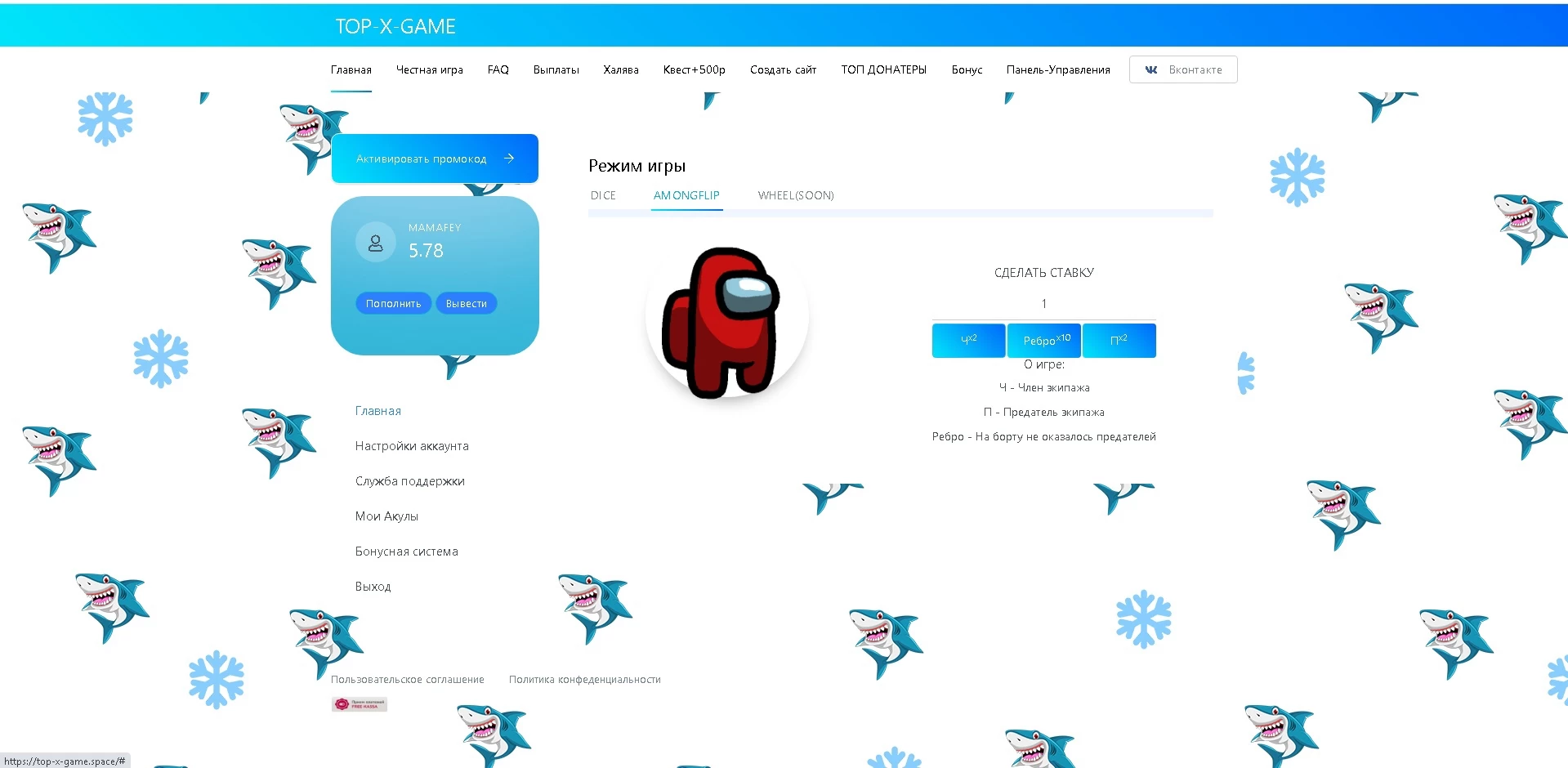Screen dimensions: 1568x768
Task: Click the Free-Kassa payment badge
Action: pos(360,704)
